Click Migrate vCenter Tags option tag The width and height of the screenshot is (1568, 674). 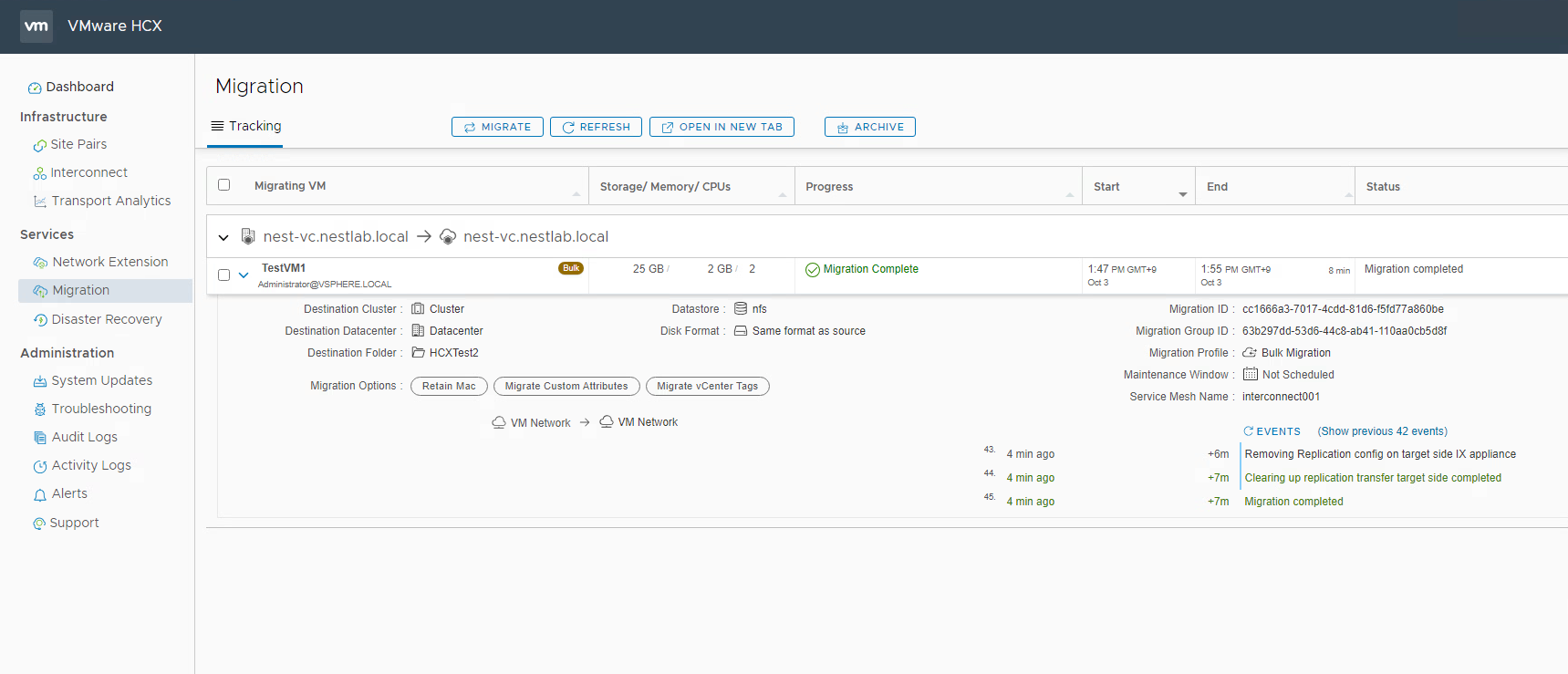click(708, 387)
